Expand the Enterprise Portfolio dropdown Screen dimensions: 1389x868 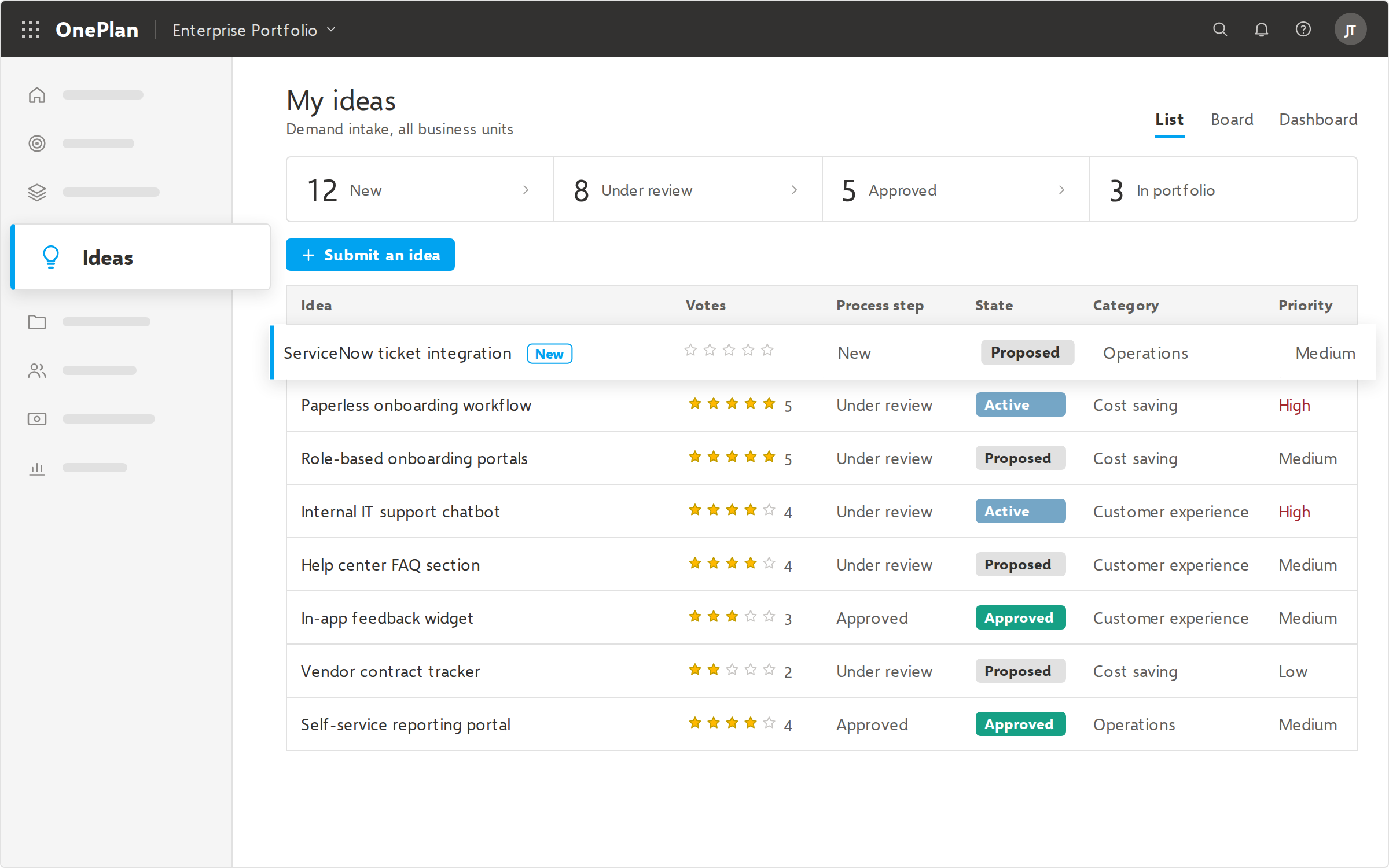point(254,30)
